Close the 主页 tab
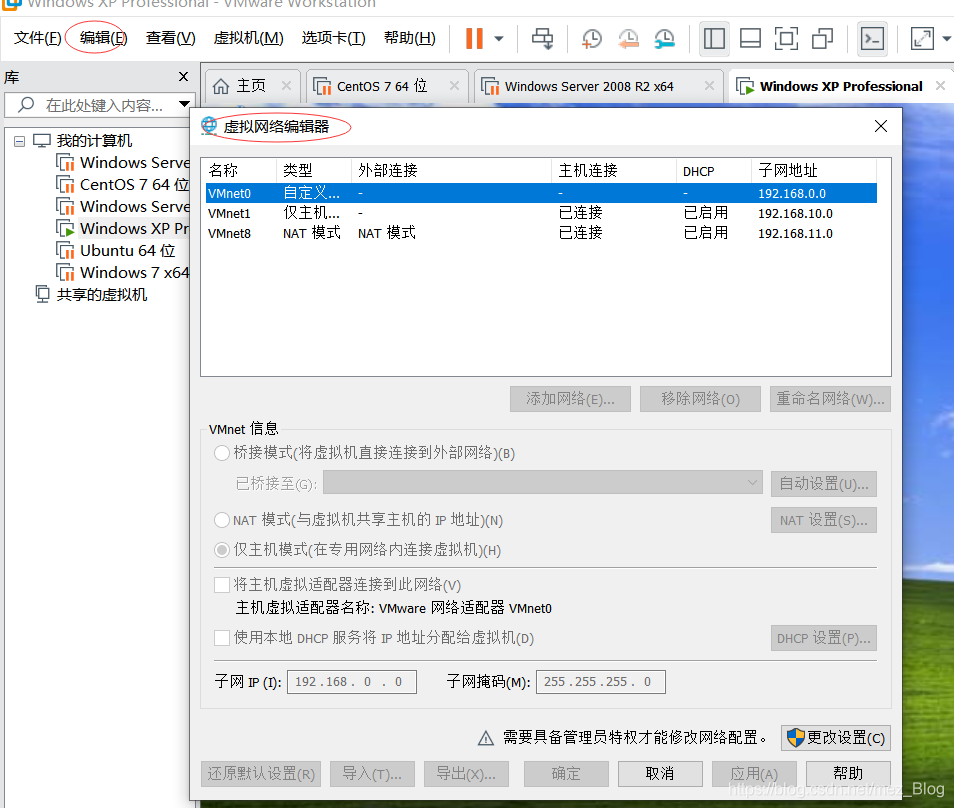Image resolution: width=954 pixels, height=808 pixels. tap(287, 86)
